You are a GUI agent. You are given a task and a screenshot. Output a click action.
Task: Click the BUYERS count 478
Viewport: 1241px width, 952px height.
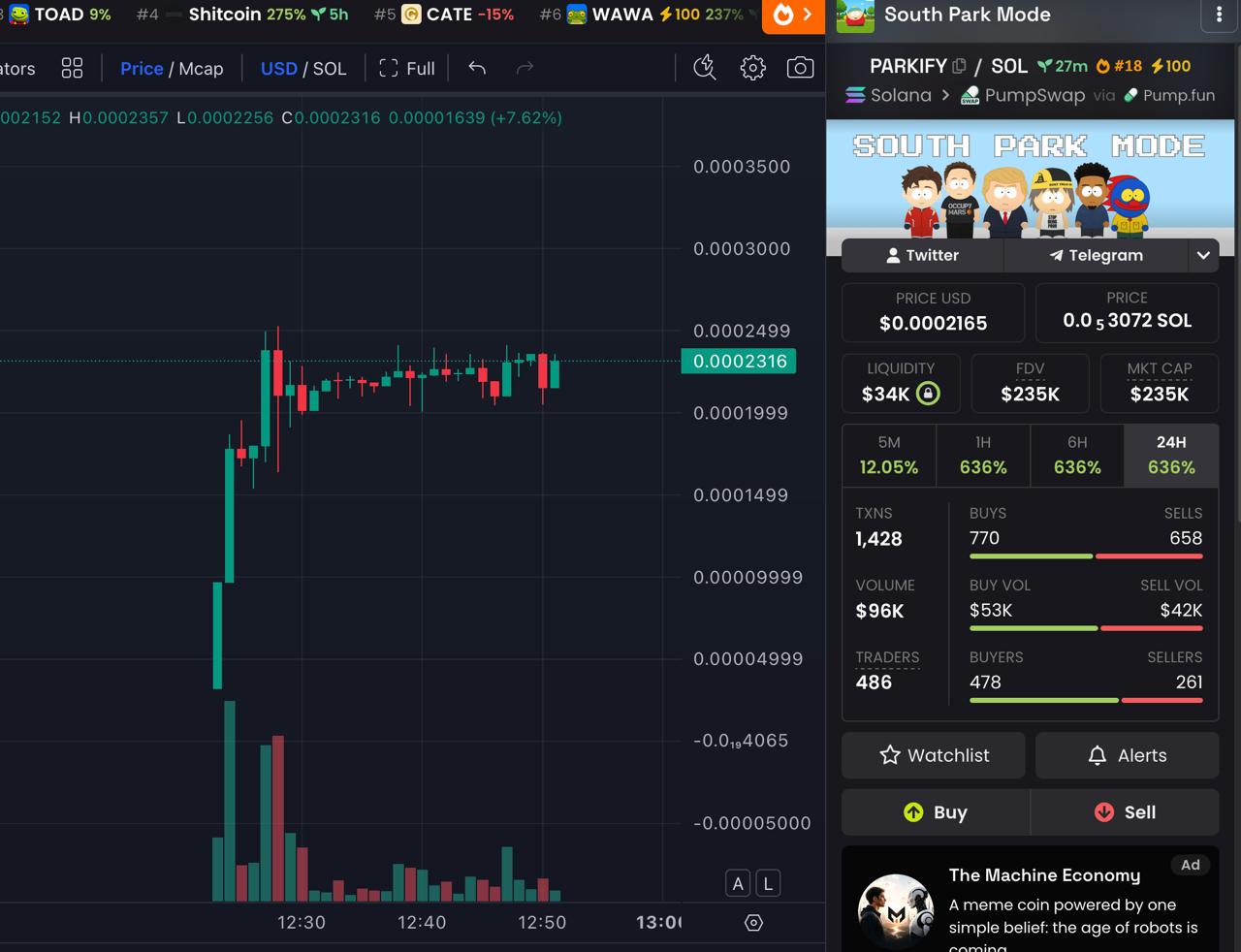coord(985,682)
